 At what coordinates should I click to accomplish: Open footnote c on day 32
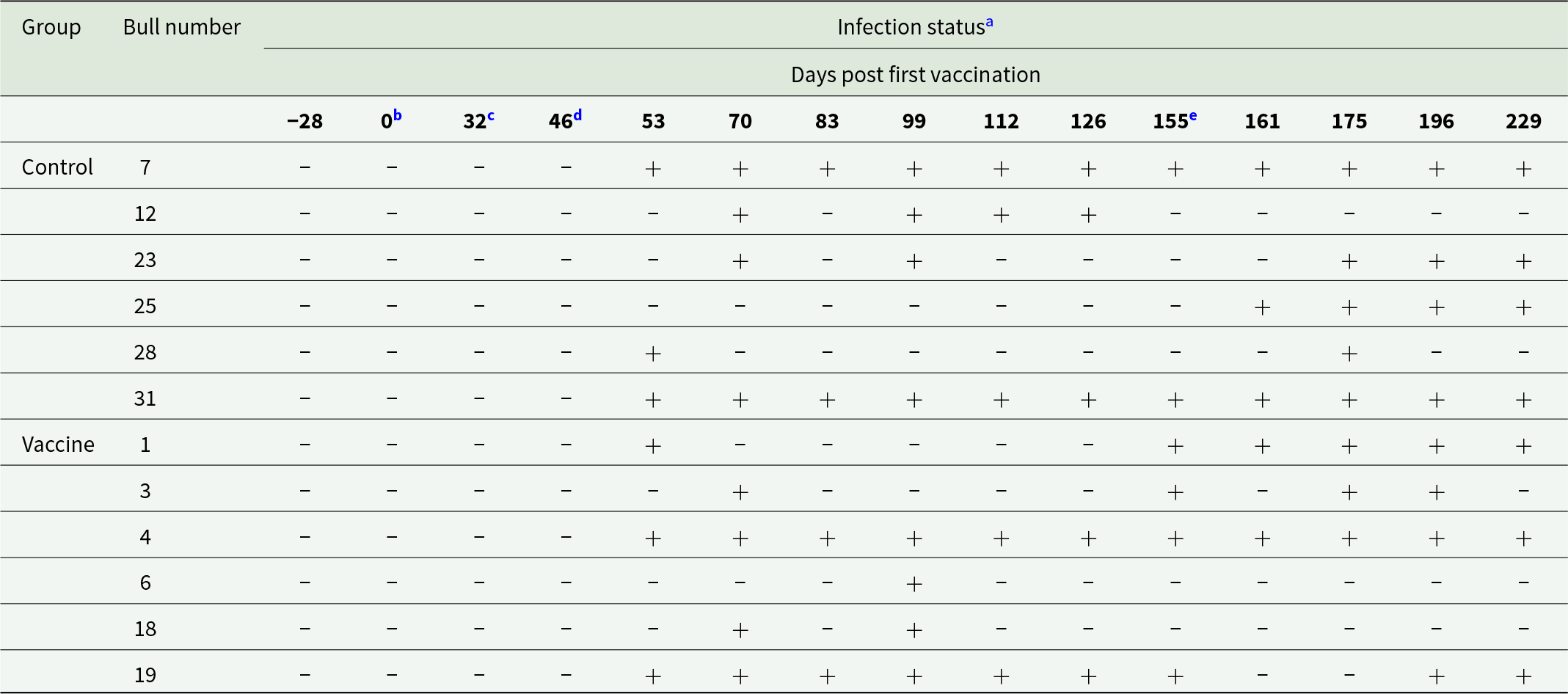click(x=490, y=116)
